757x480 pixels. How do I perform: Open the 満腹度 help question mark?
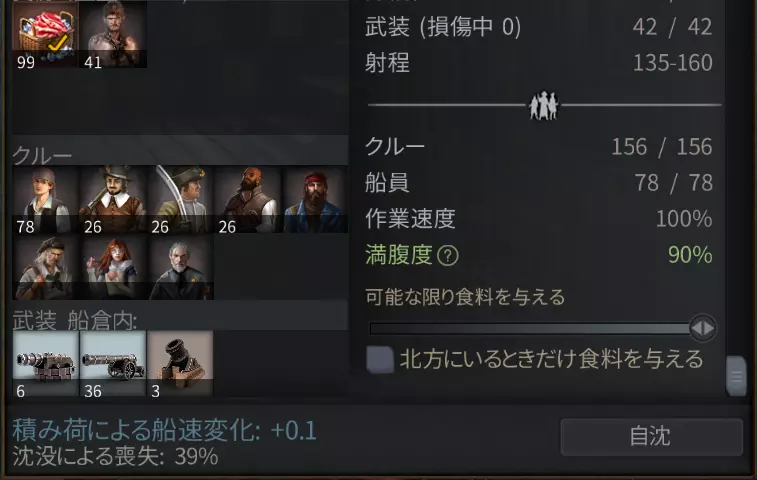pos(448,256)
